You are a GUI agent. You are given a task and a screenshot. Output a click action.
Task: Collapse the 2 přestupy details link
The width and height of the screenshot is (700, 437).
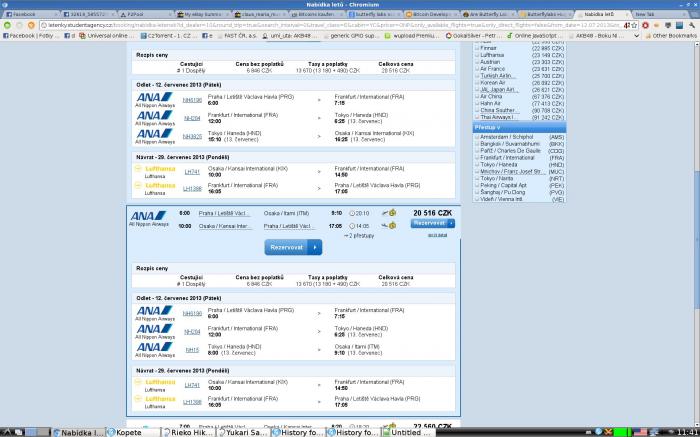(x=359, y=236)
